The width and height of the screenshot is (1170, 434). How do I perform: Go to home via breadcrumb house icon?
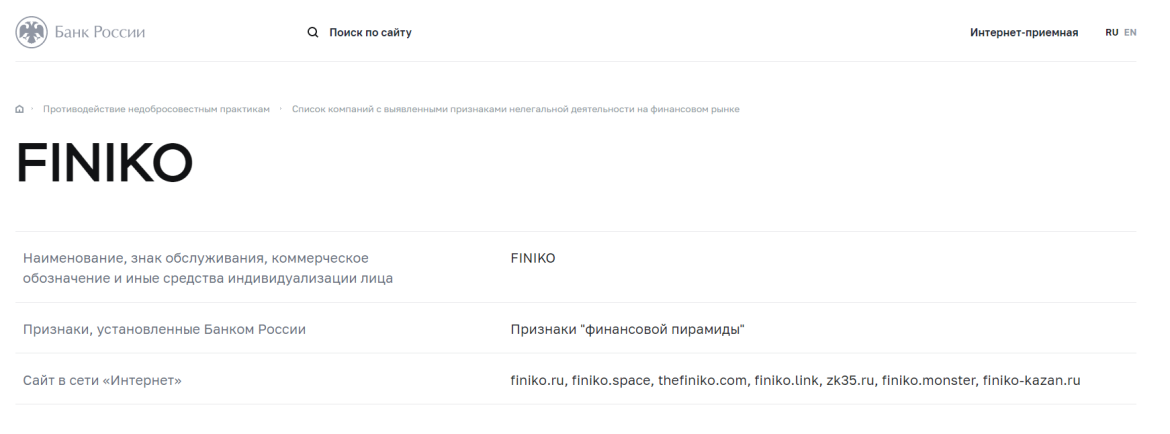(x=20, y=109)
